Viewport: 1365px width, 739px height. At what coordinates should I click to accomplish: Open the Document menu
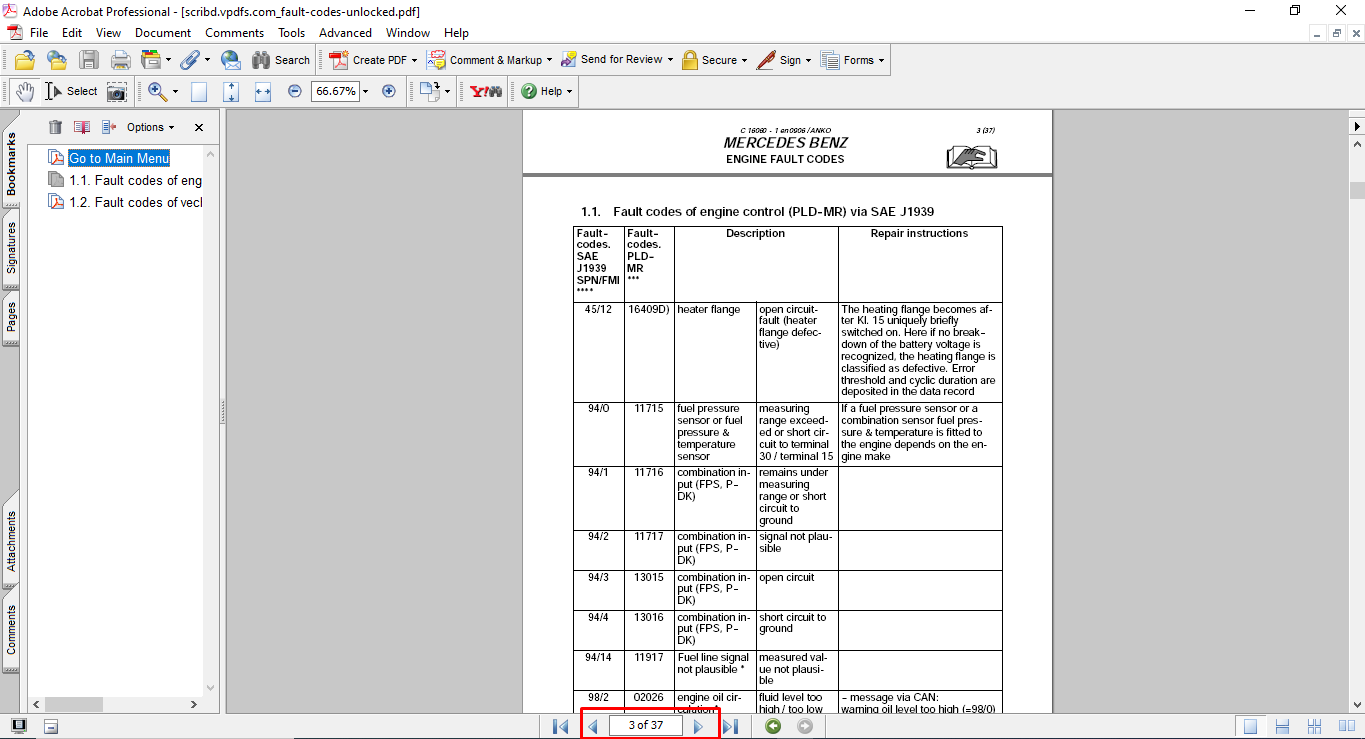(163, 33)
